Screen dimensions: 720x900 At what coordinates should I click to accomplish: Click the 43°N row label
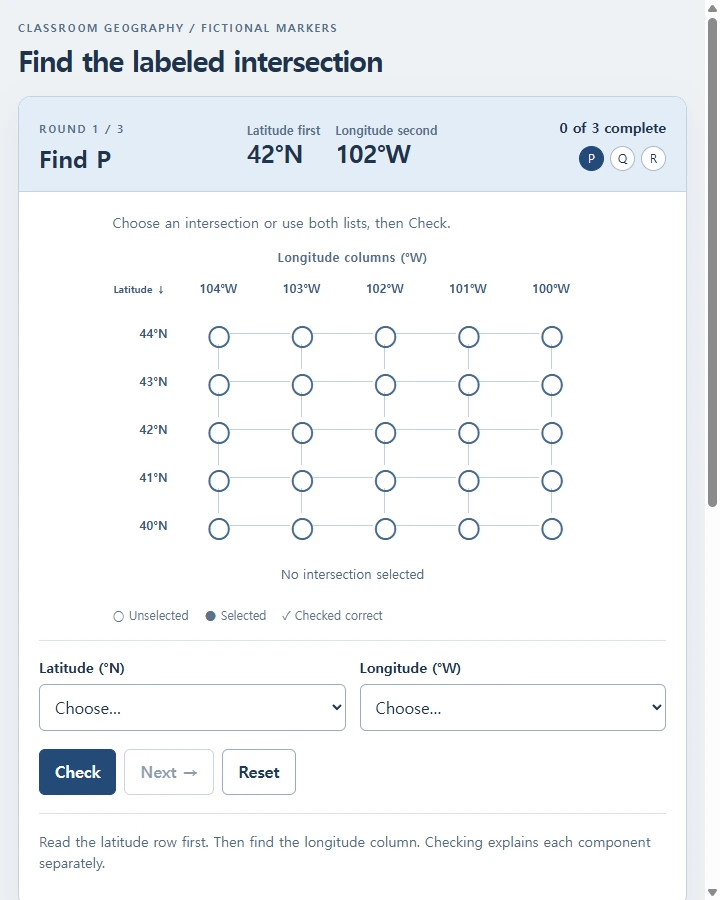tap(153, 382)
